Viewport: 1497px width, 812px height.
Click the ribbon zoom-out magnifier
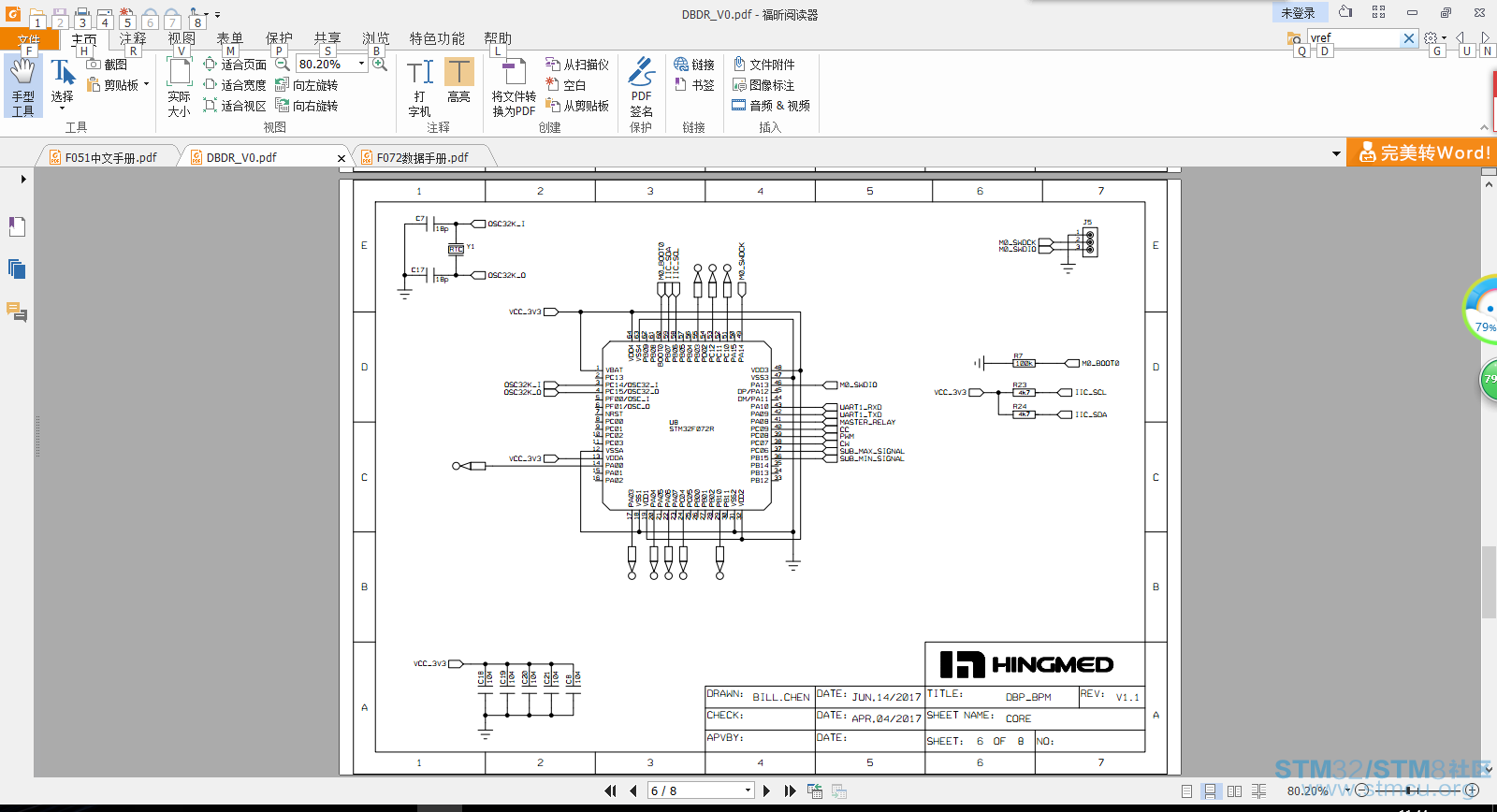282,64
